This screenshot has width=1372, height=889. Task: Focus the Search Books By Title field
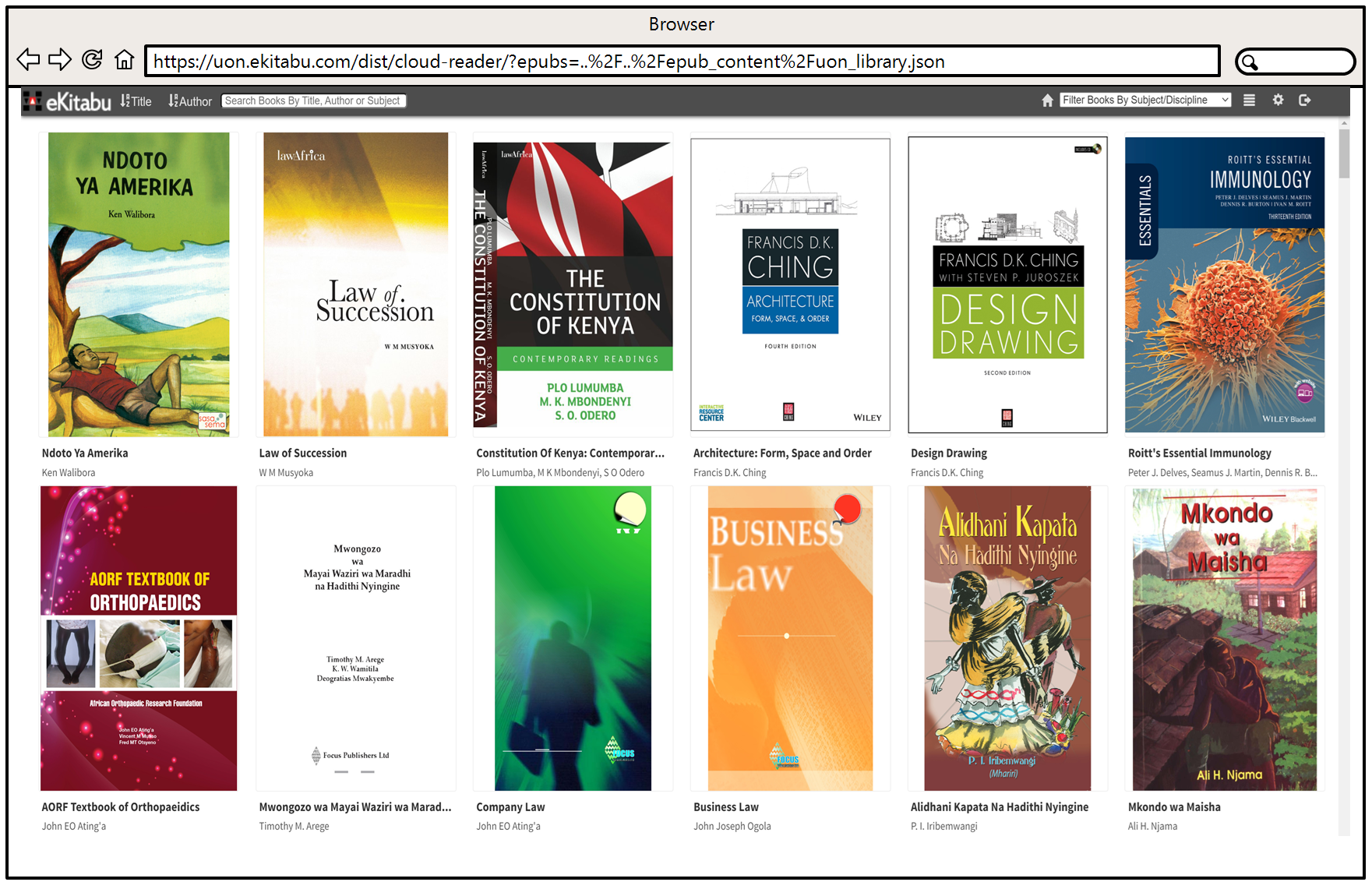313,101
